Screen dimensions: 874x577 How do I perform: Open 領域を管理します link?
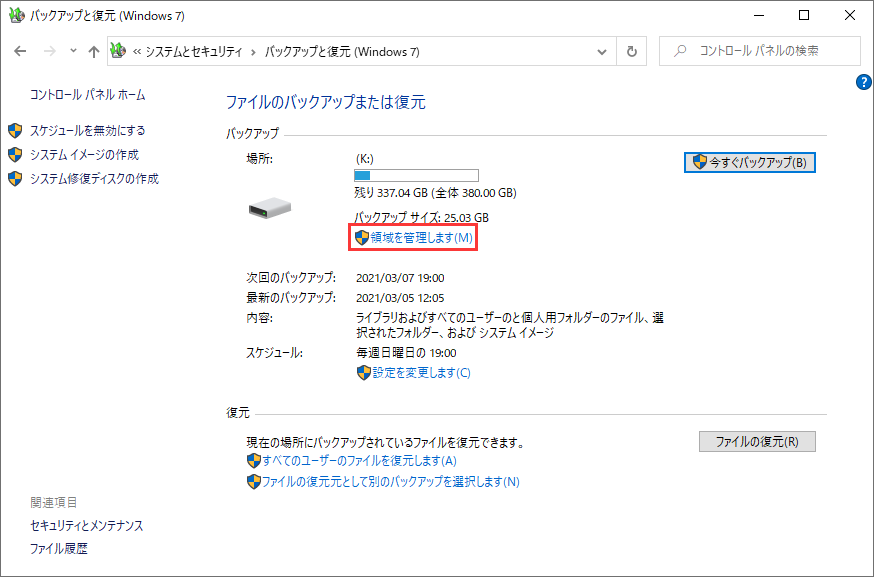421,238
